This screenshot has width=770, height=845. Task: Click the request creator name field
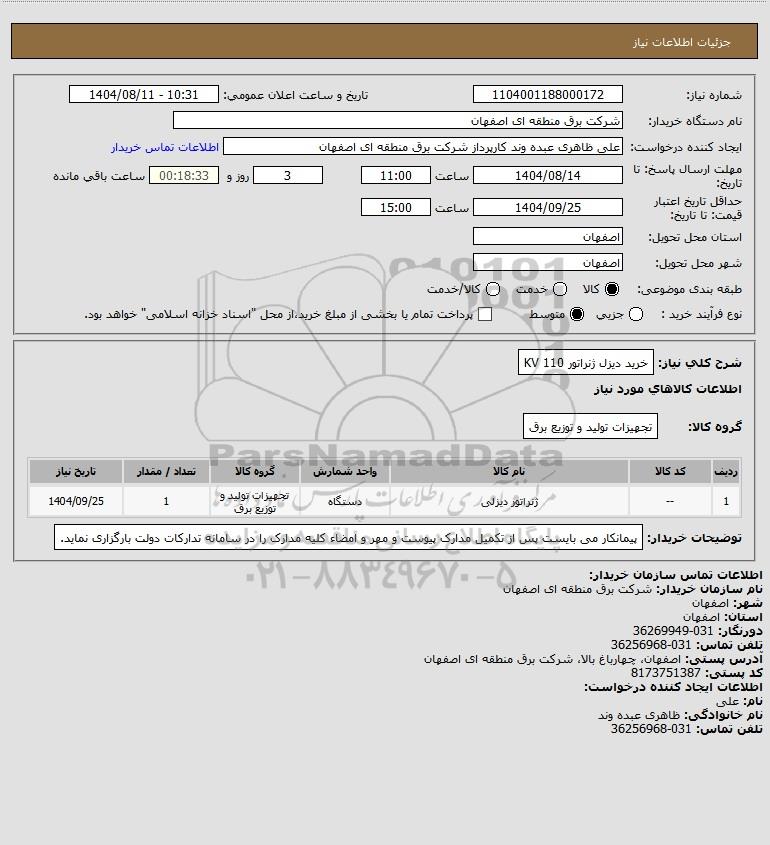[422, 147]
